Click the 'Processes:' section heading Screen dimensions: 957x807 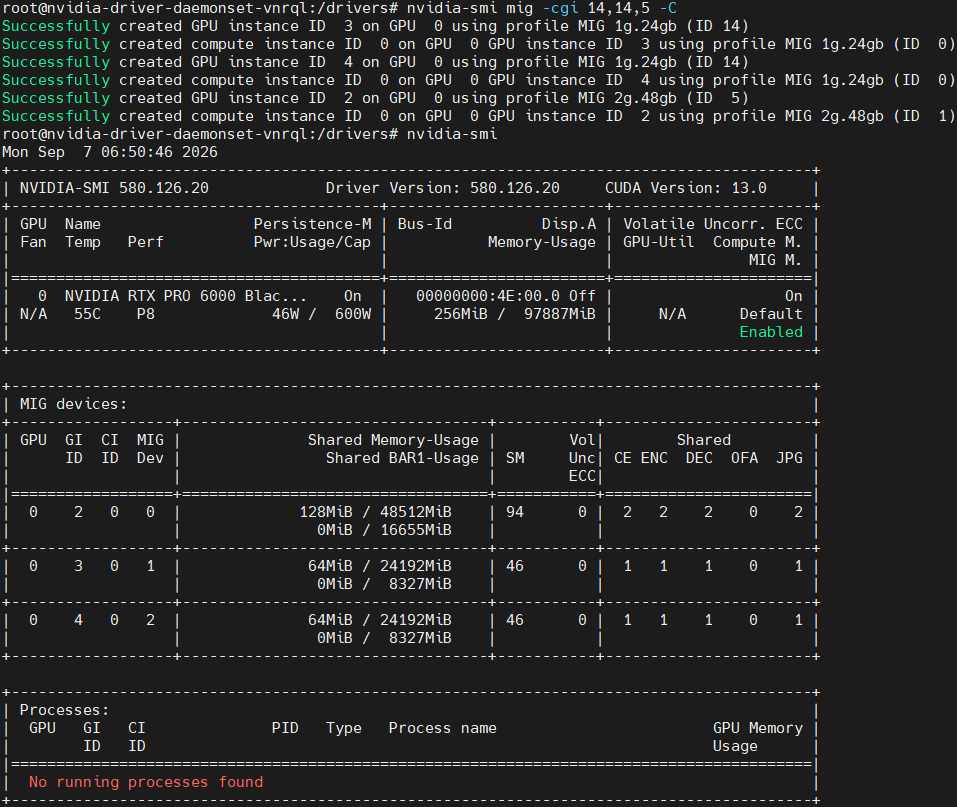click(64, 710)
